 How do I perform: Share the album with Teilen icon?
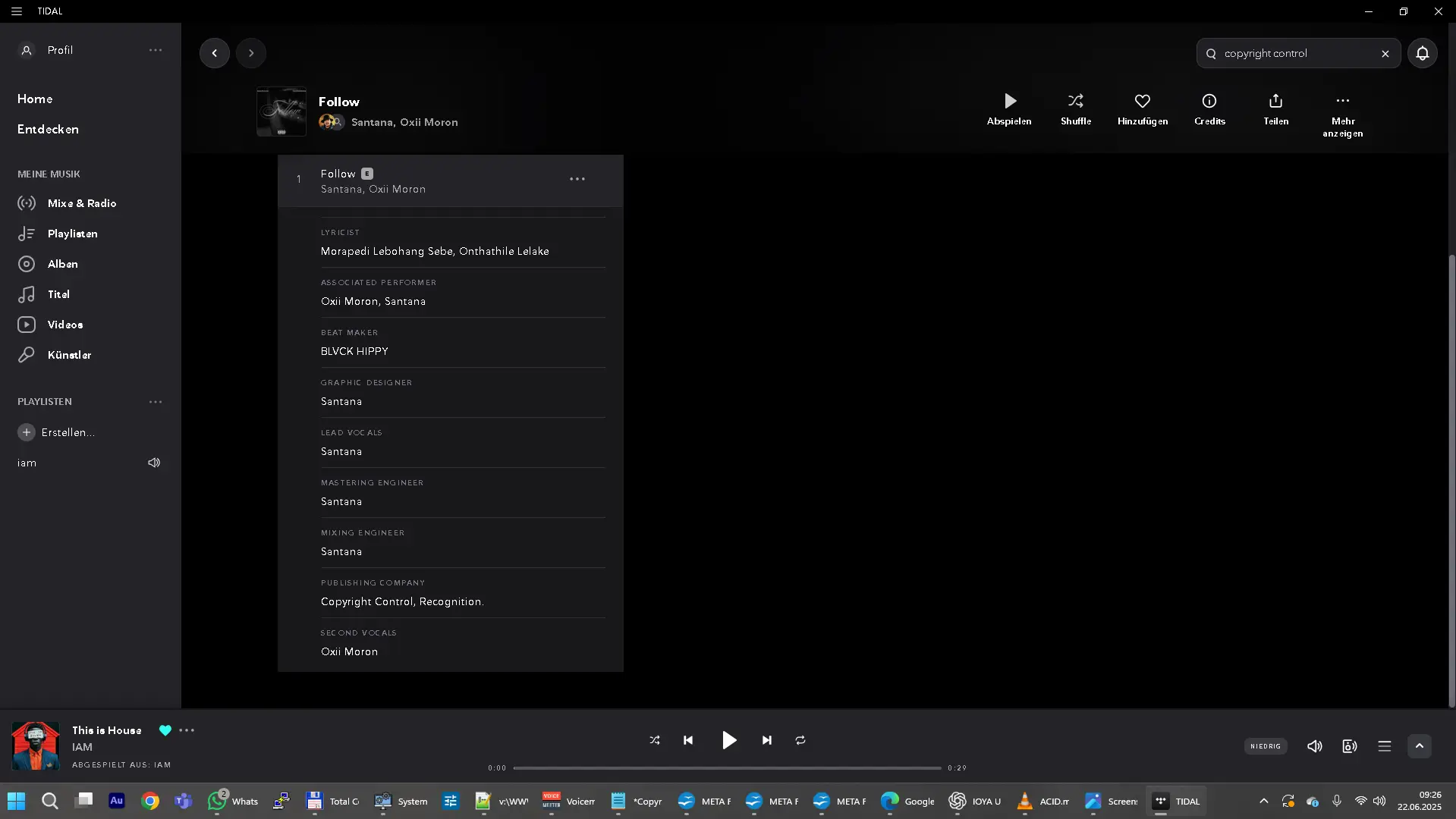click(x=1275, y=102)
